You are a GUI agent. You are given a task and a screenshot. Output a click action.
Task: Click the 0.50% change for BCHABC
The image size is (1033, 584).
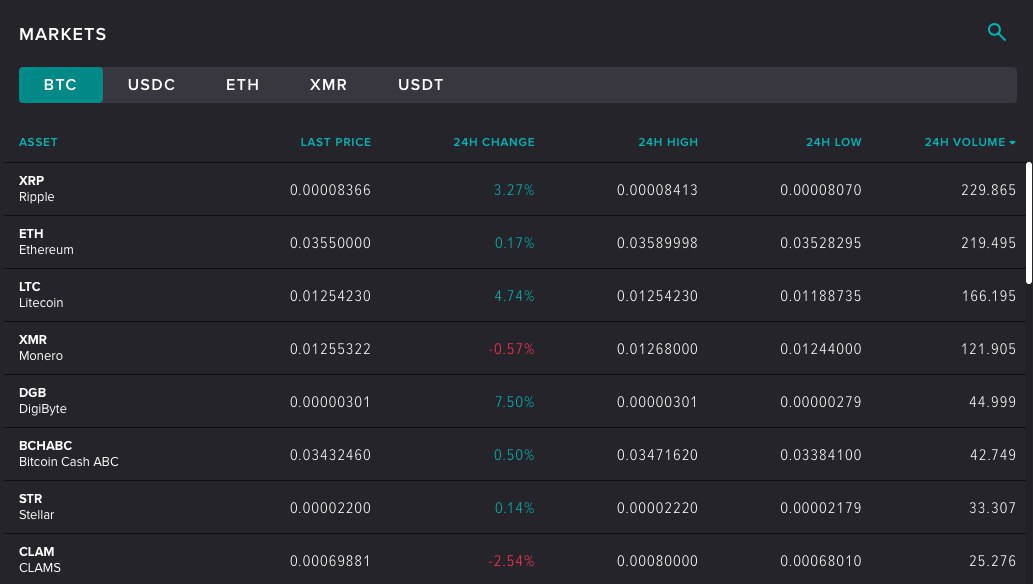pyautogui.click(x=514, y=455)
